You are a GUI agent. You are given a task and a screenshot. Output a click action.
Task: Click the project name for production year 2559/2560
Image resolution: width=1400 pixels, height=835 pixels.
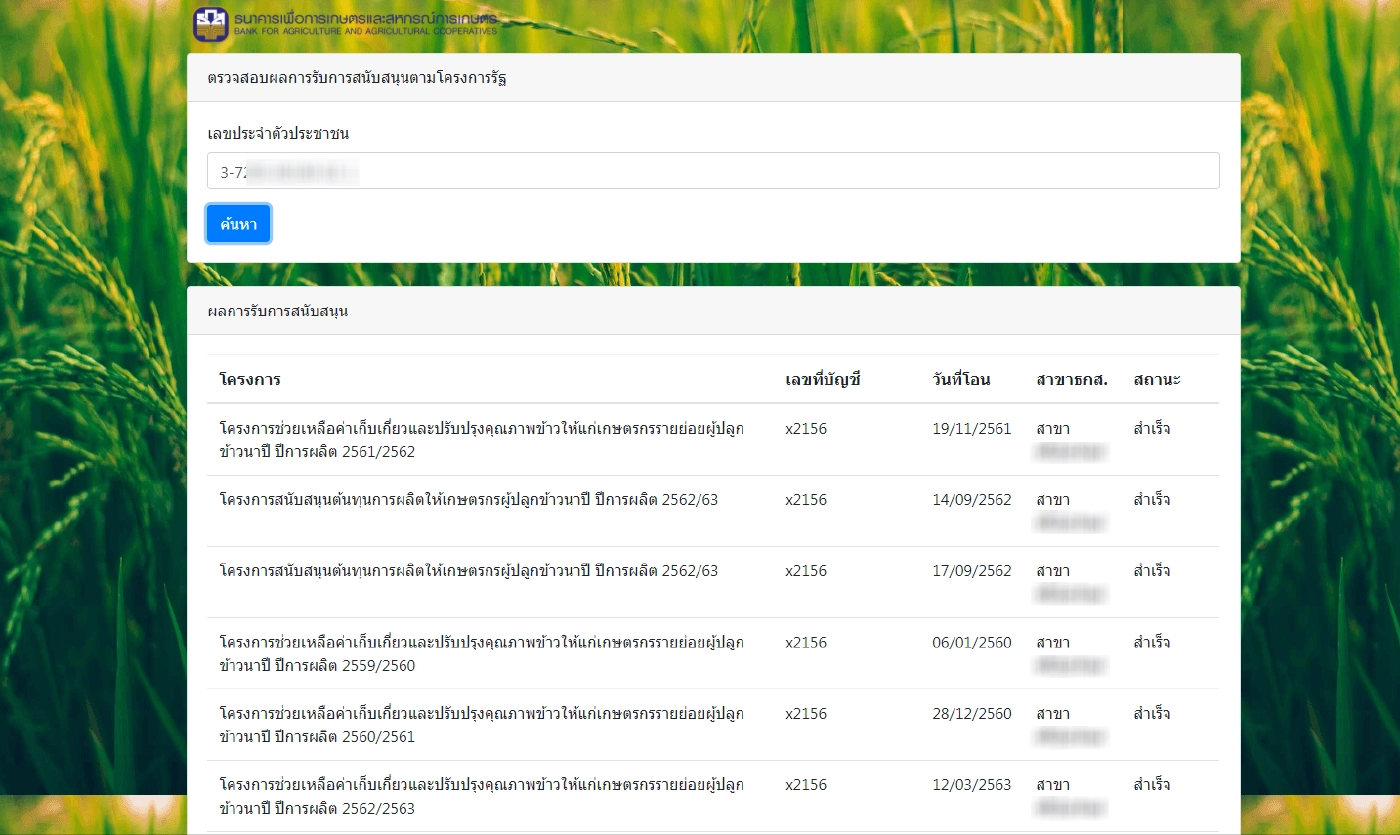point(481,654)
